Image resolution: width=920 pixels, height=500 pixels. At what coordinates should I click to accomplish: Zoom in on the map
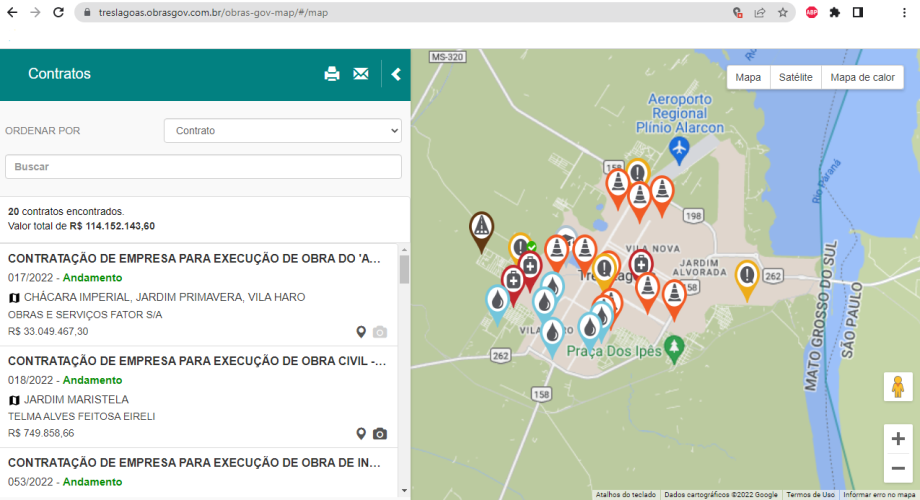pyautogui.click(x=898, y=439)
